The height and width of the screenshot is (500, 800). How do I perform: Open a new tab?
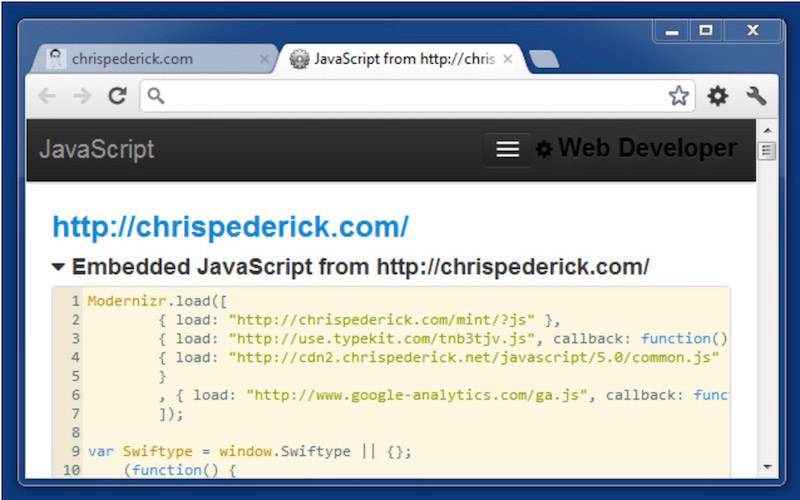544,59
